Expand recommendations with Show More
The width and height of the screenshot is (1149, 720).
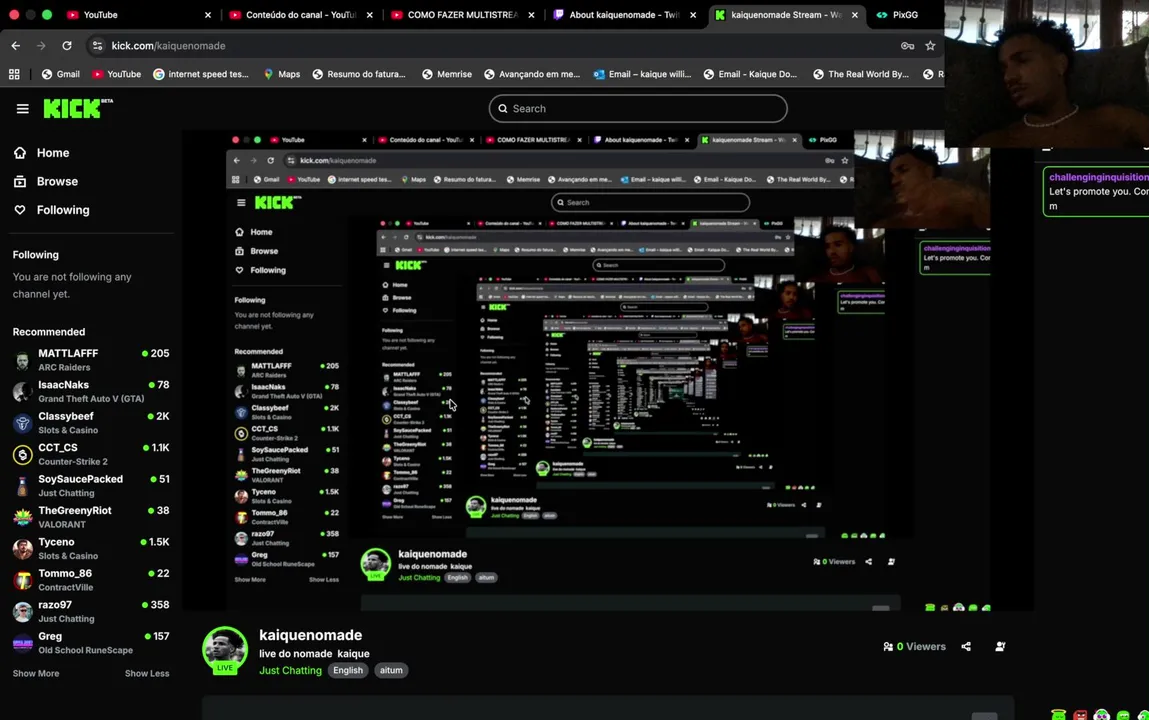click(x=36, y=673)
